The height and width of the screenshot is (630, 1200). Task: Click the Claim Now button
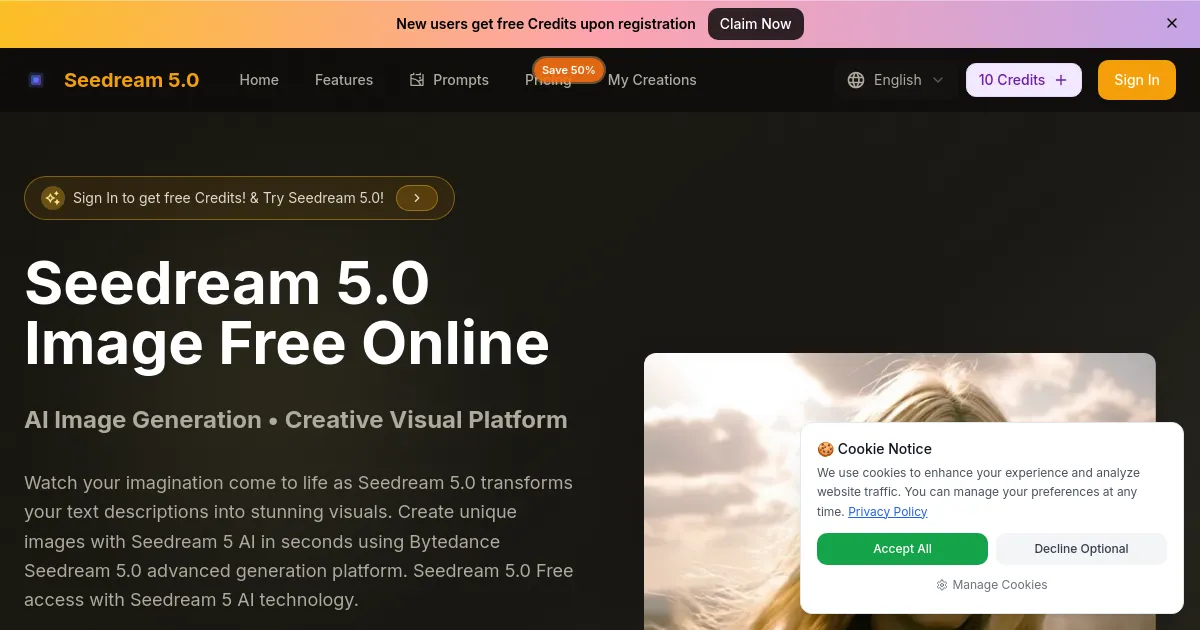(755, 23)
